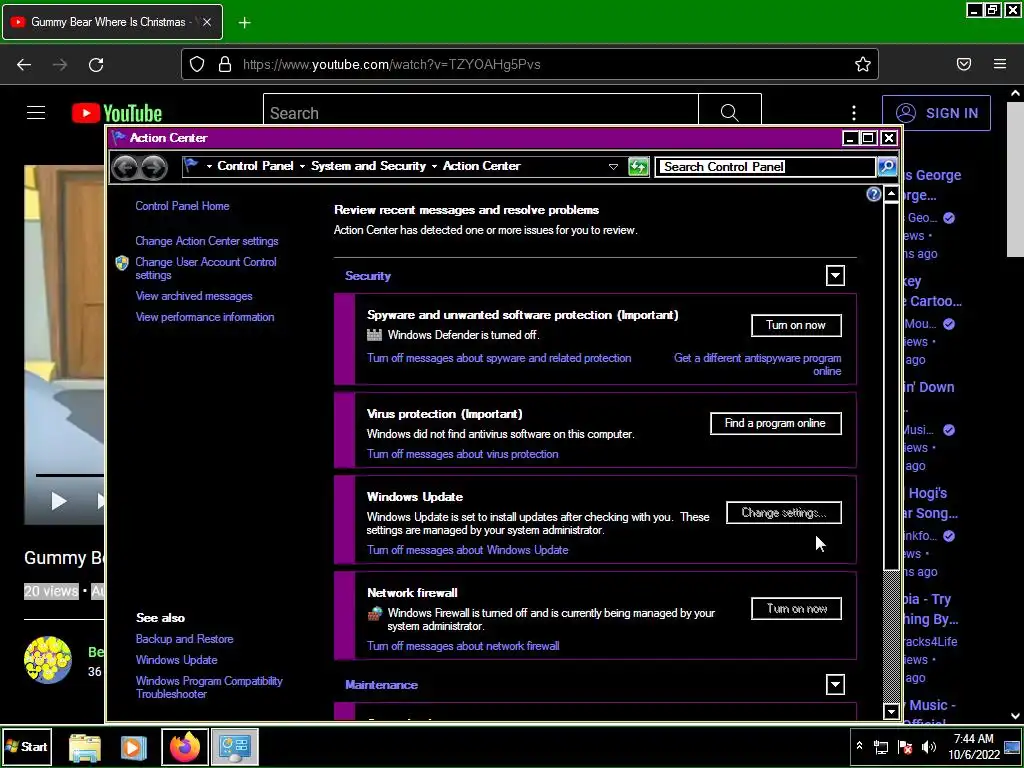Click Action Center scrollbar down arrow
Screen dimensions: 1024x768
[x=891, y=712]
